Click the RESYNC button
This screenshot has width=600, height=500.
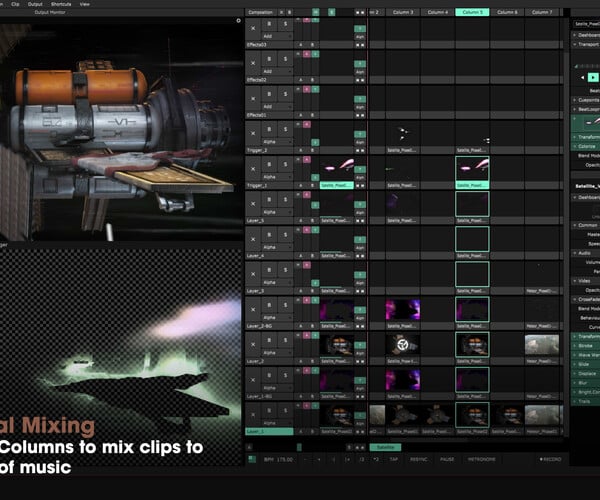pyautogui.click(x=419, y=459)
